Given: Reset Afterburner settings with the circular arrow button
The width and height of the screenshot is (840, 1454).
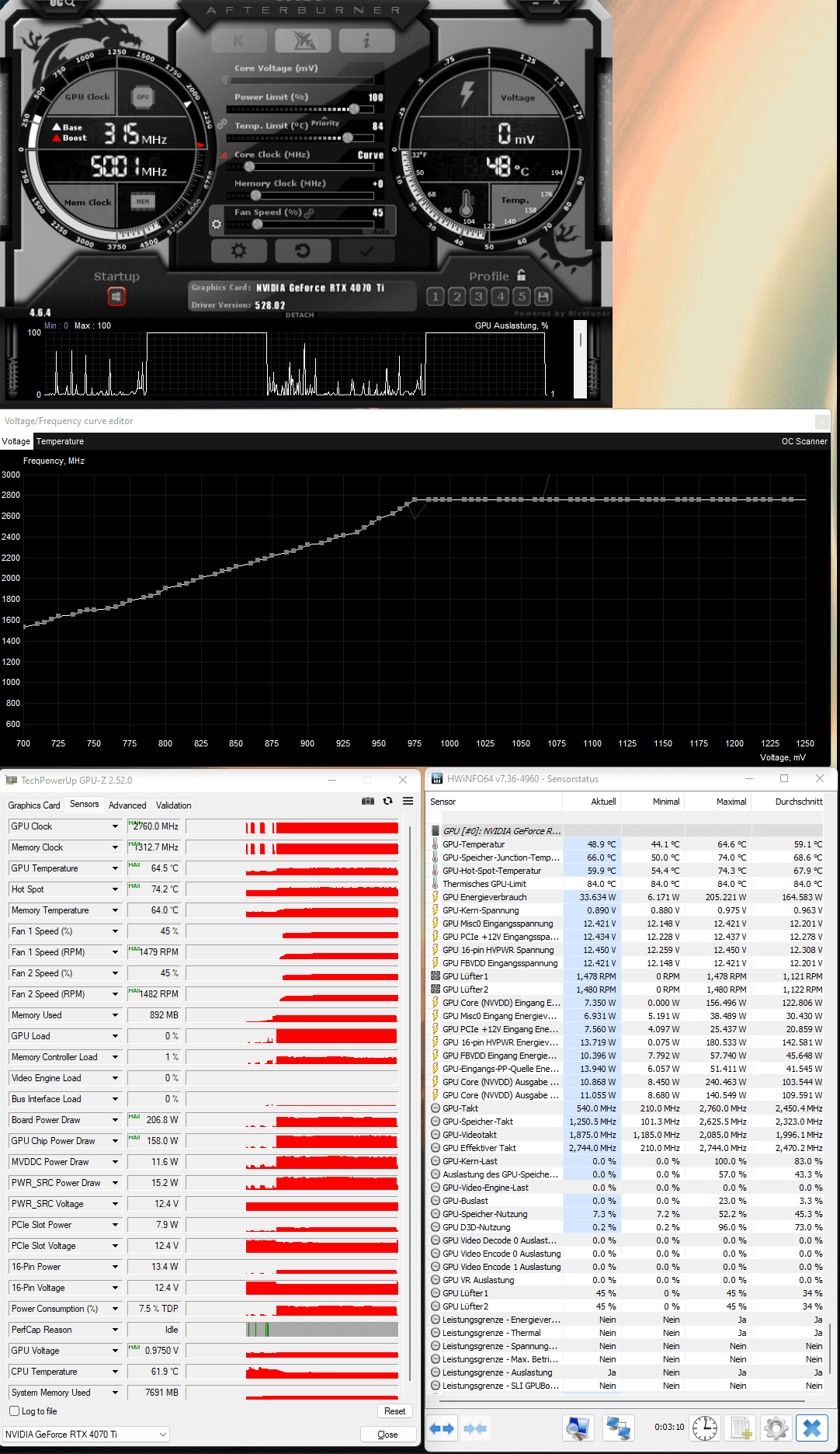Looking at the screenshot, I should click(303, 250).
